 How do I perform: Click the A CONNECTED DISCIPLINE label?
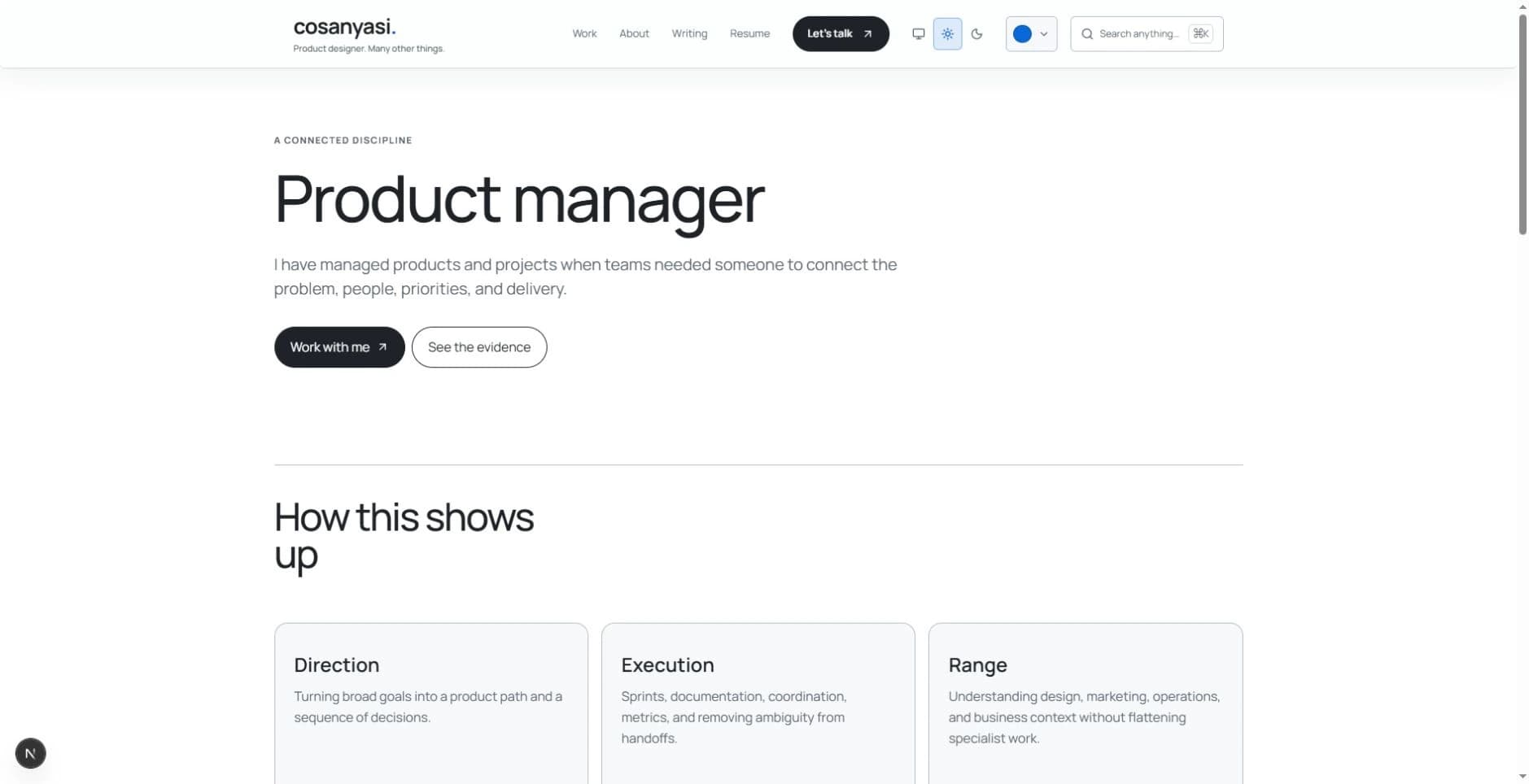343,141
